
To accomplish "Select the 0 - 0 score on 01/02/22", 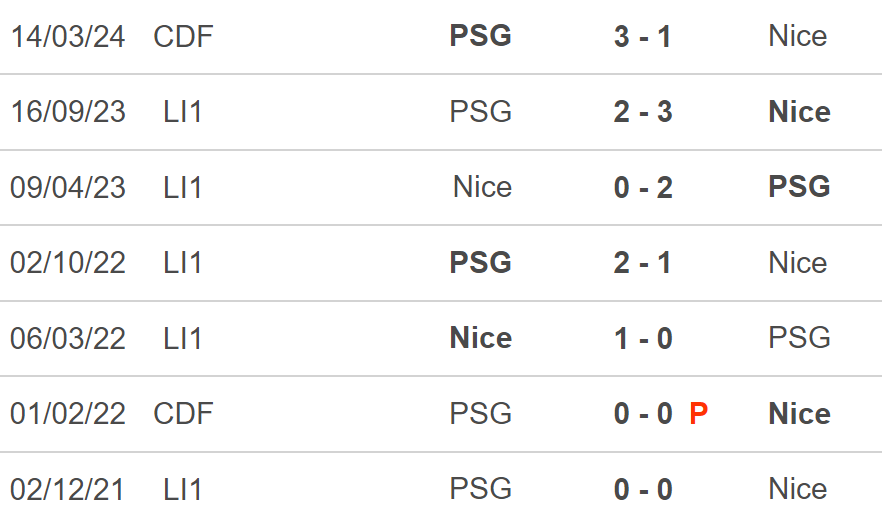I will coord(643,414).
